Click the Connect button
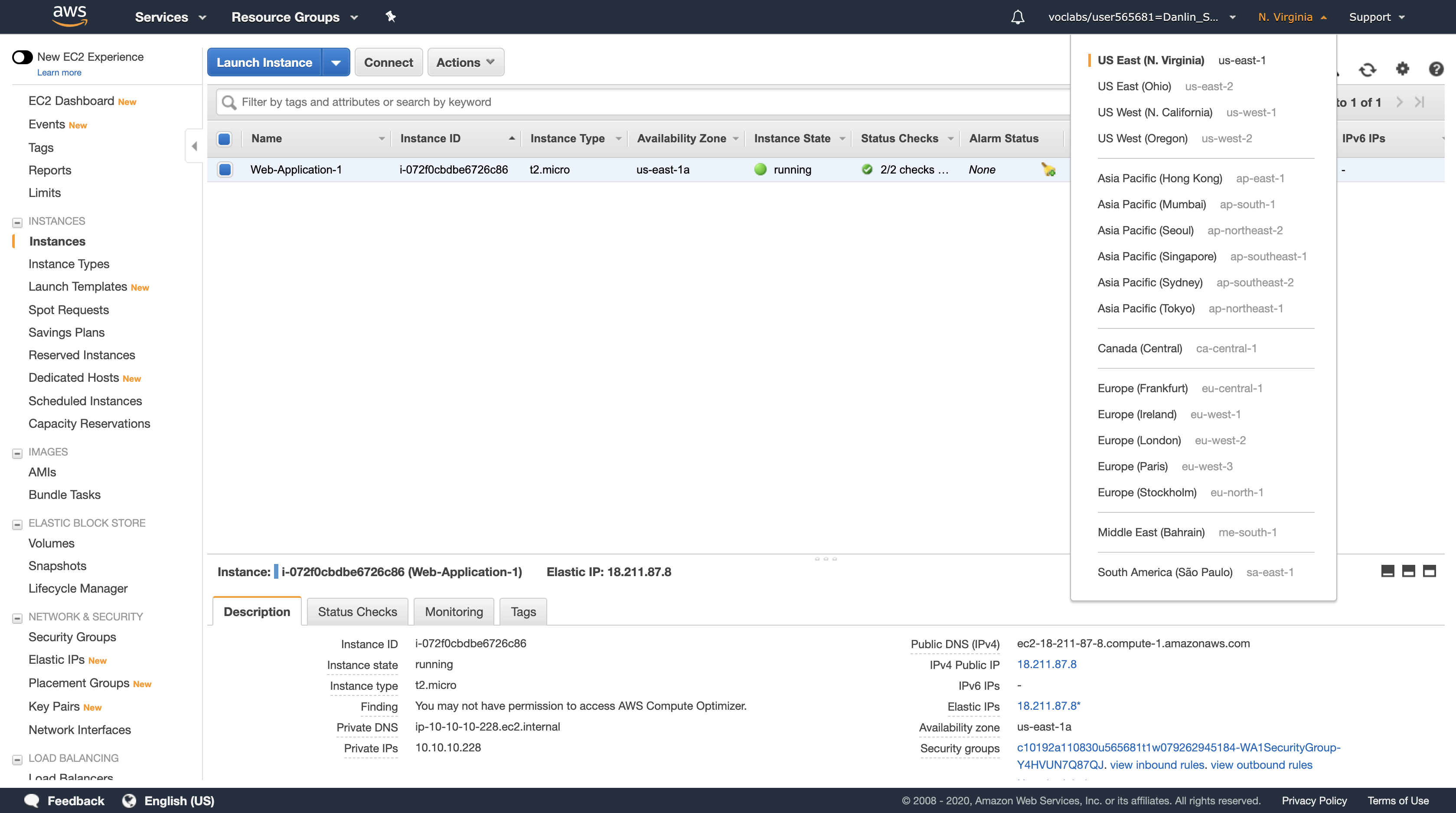1456x813 pixels. [x=388, y=62]
